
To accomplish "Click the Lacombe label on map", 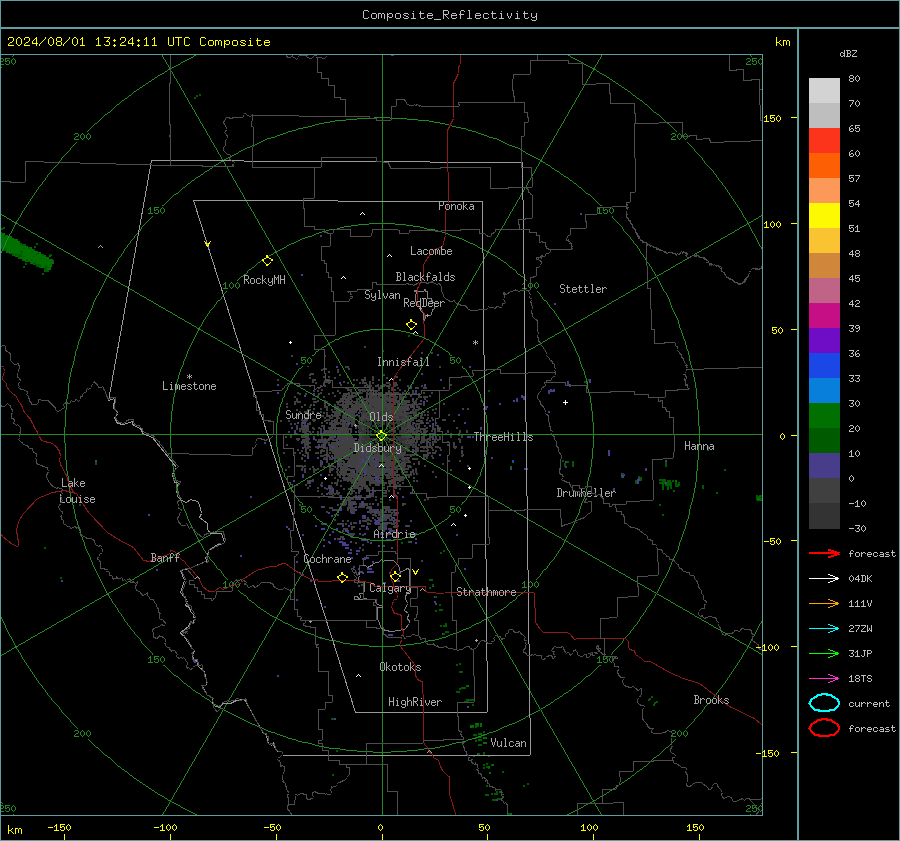I will click(431, 251).
